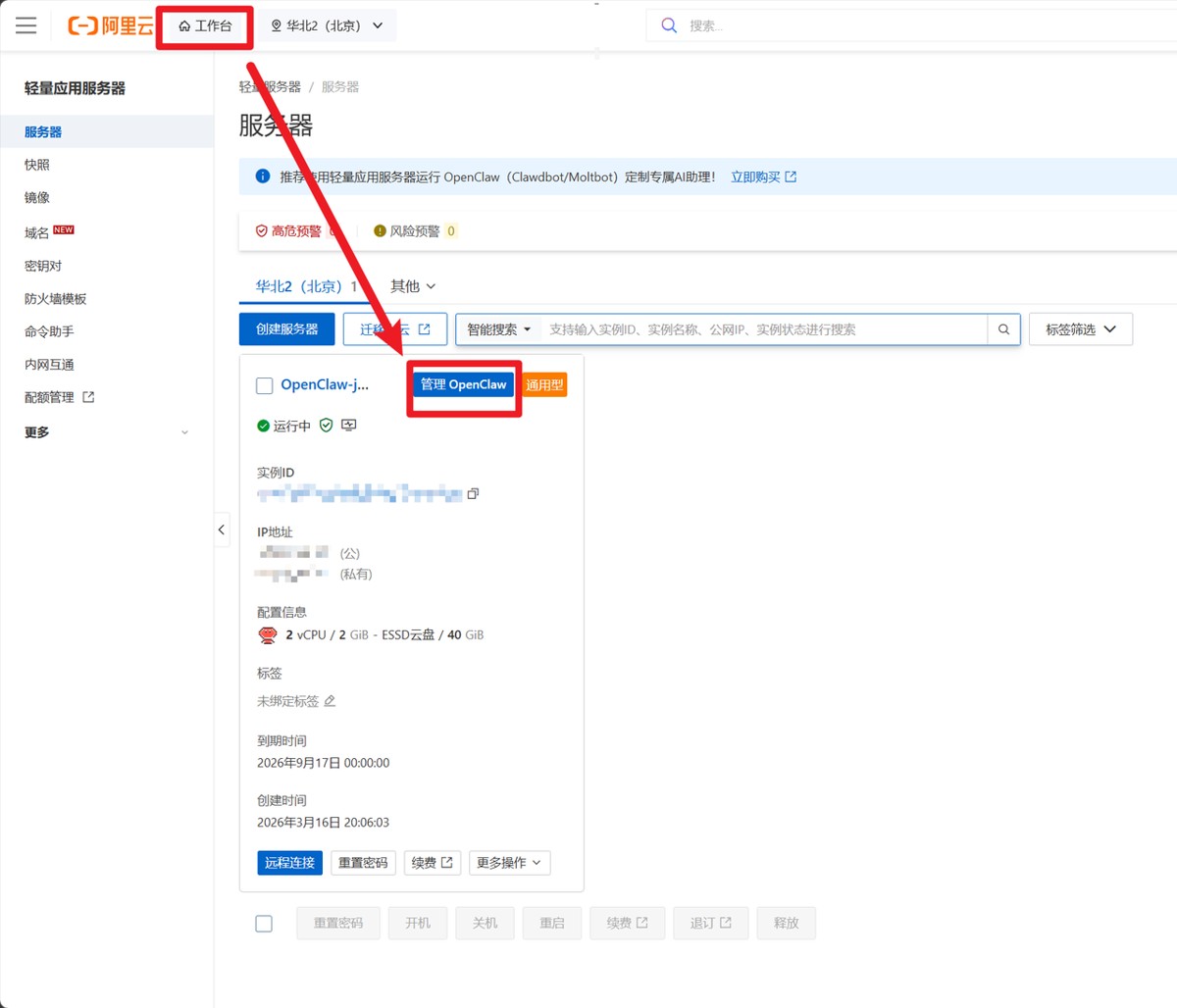The image size is (1177, 1008).
Task: Click the security shield icon beside 运行中
Action: point(327,426)
